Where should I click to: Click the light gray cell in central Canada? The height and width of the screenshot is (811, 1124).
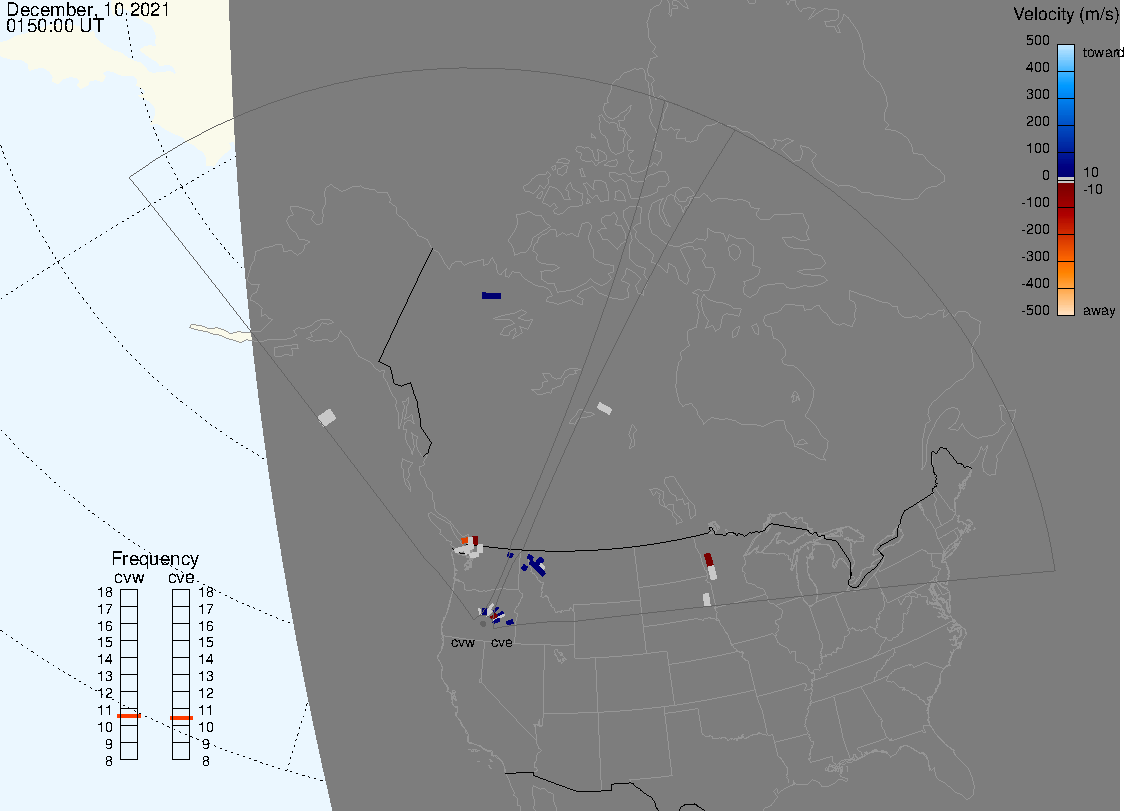click(604, 408)
